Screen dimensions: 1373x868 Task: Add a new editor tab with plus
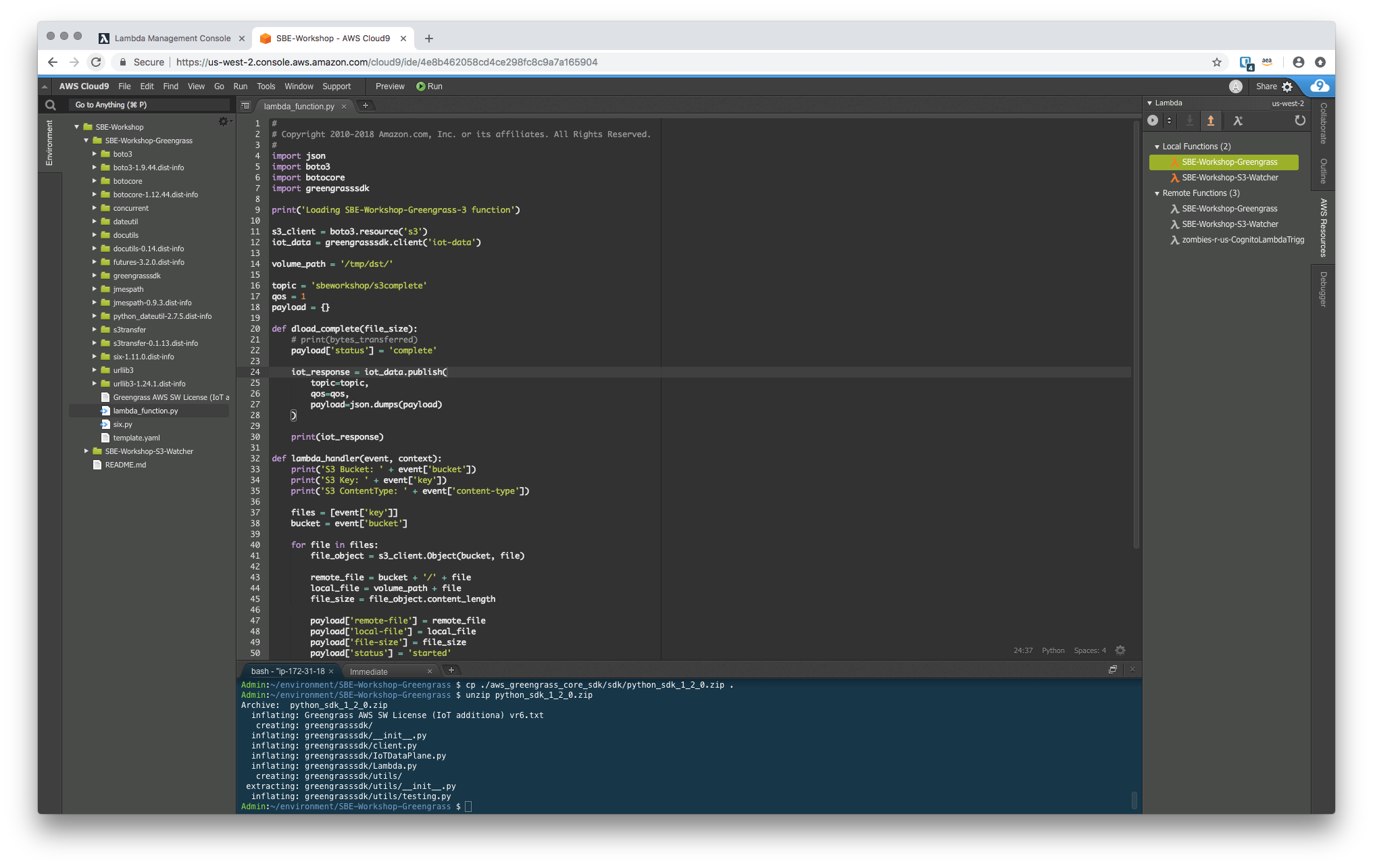[x=366, y=105]
